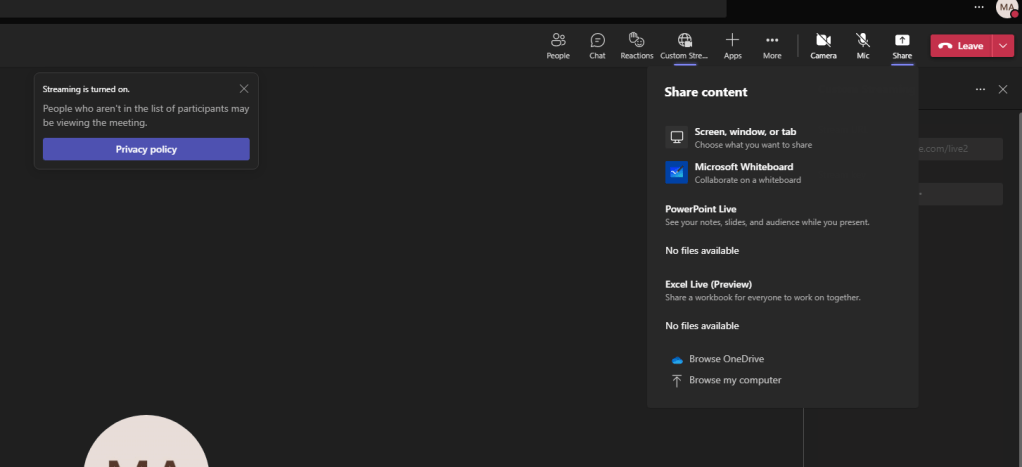Click the Privacy policy button
Viewport: 1022px width, 467px height.
tap(146, 149)
